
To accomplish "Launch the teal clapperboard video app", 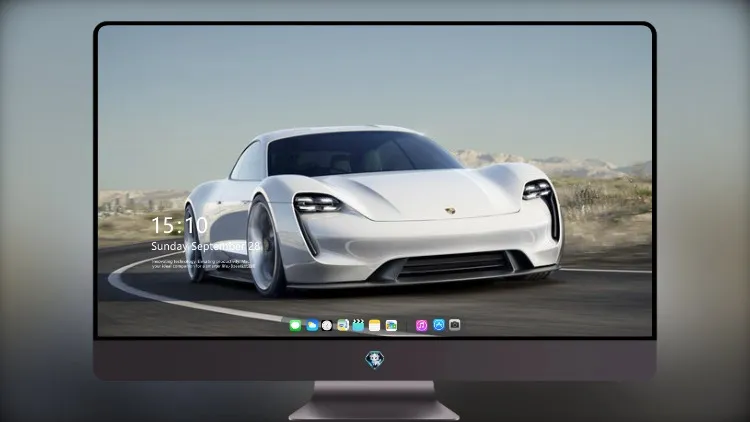I will pyautogui.click(x=358, y=325).
